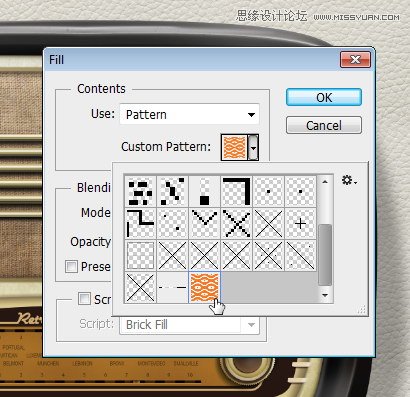
Task: Select the X pattern in the bottom row
Action: pyautogui.click(x=140, y=287)
